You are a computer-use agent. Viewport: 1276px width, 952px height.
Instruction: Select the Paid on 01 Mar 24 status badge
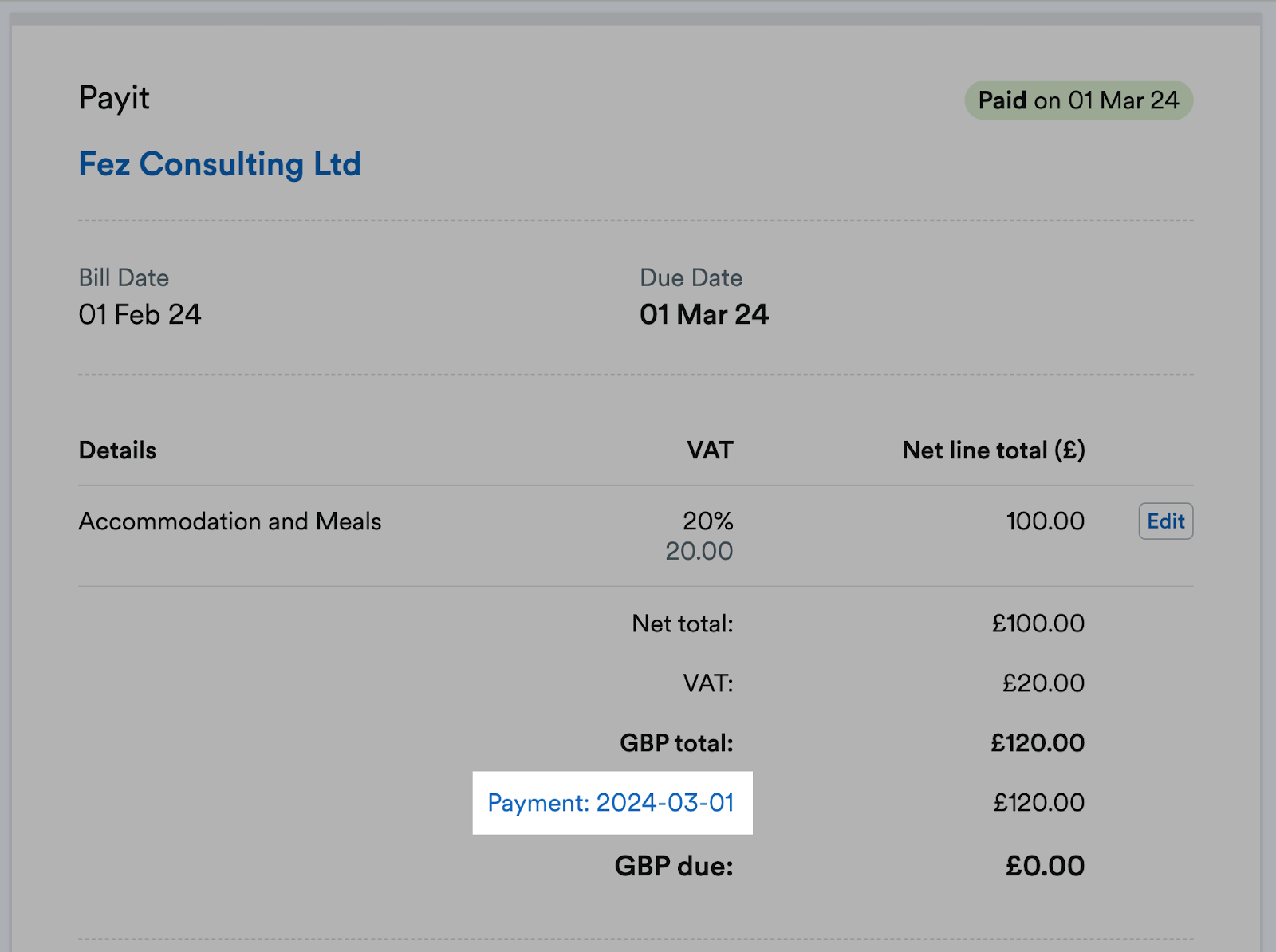[1078, 100]
